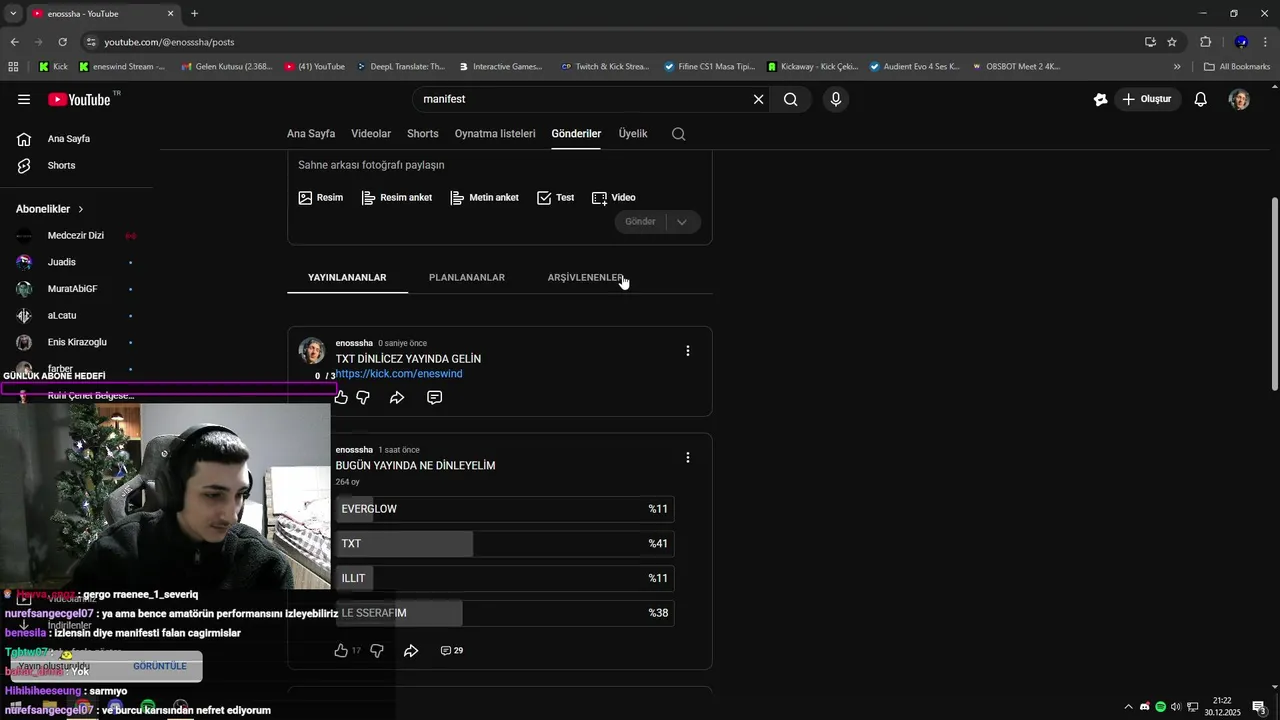Open the sparkle badge icon beside Oluştur
Screen dimensions: 1280x720
[1100, 99]
